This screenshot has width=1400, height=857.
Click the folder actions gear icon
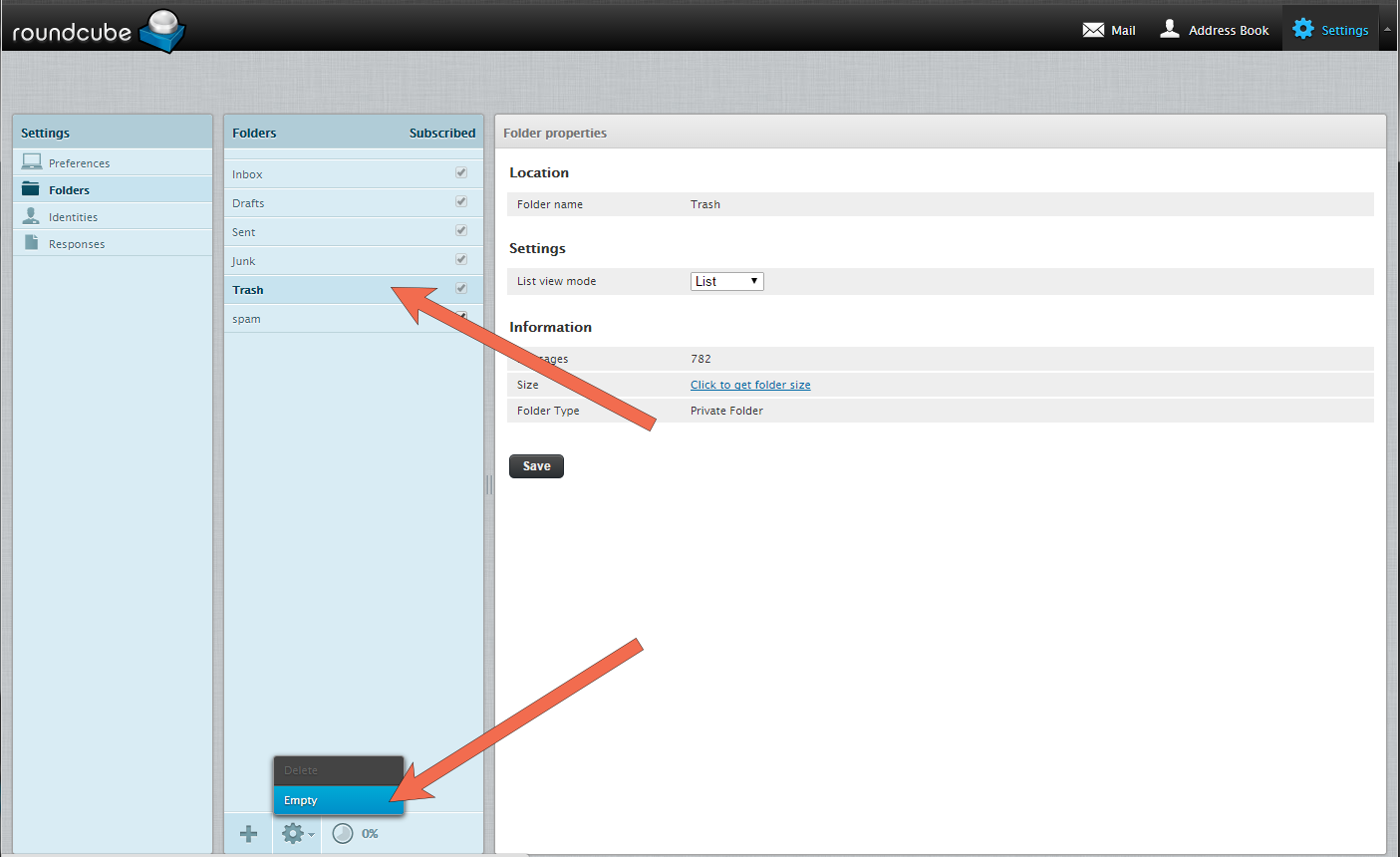coord(292,834)
